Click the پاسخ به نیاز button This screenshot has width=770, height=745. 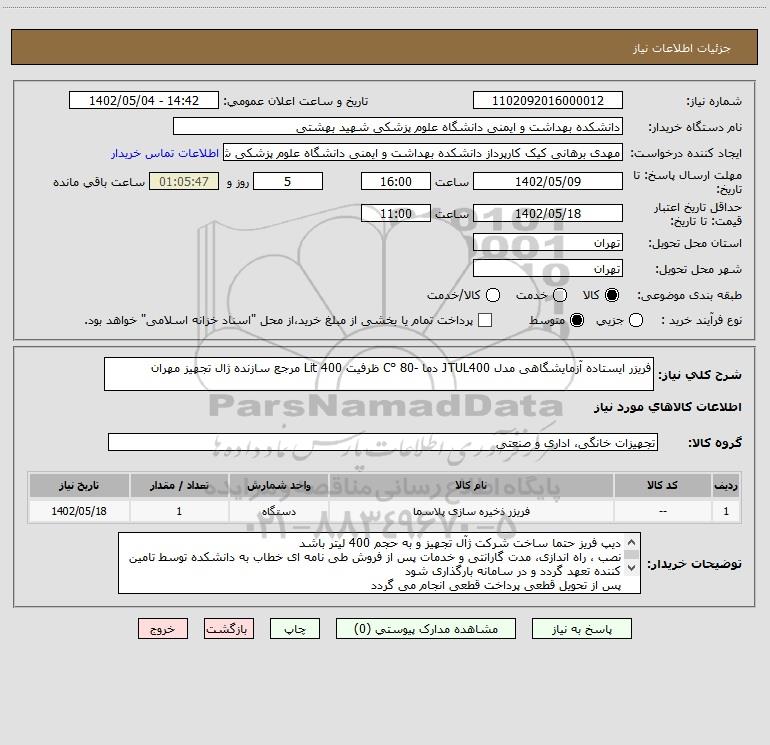[x=581, y=629]
